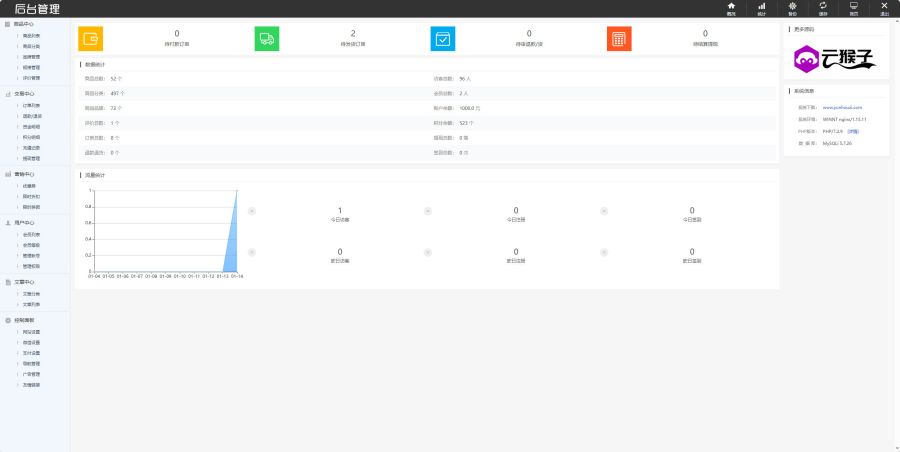Click the 云猴子 logo image

pyautogui.click(x=835, y=60)
